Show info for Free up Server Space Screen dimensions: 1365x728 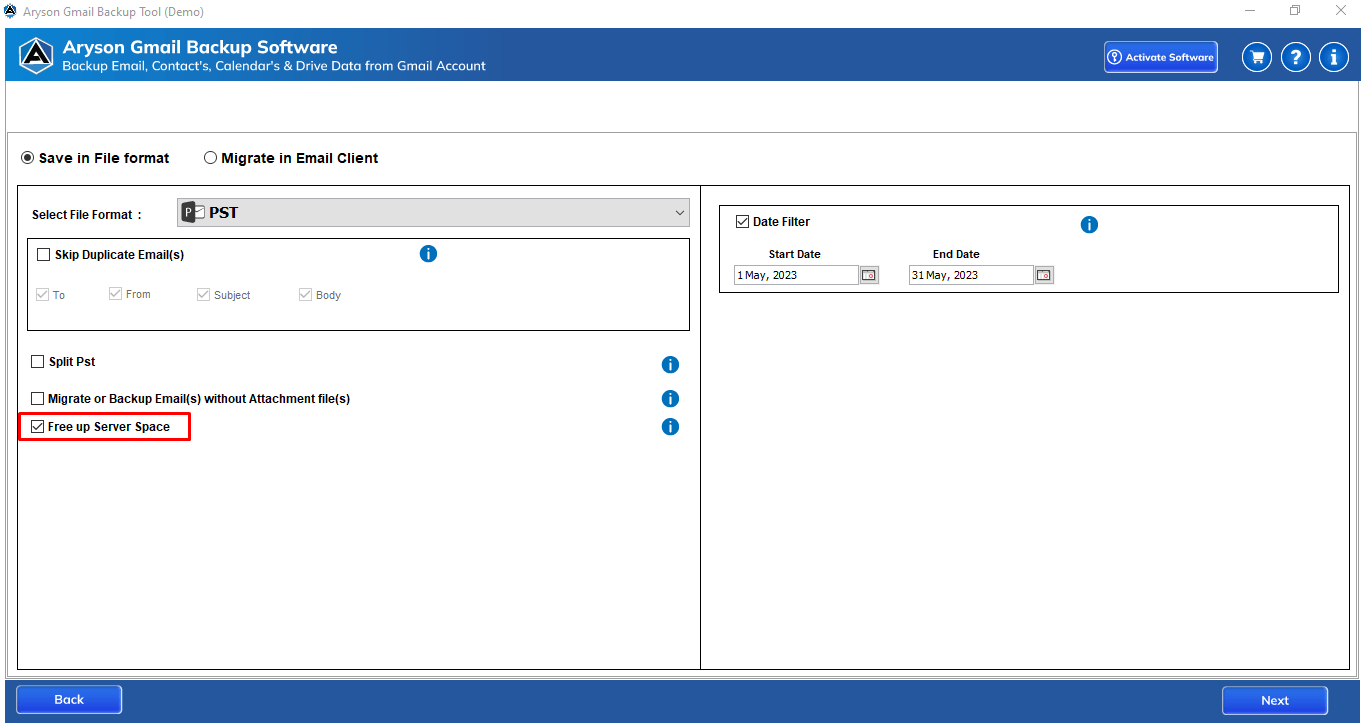point(670,427)
